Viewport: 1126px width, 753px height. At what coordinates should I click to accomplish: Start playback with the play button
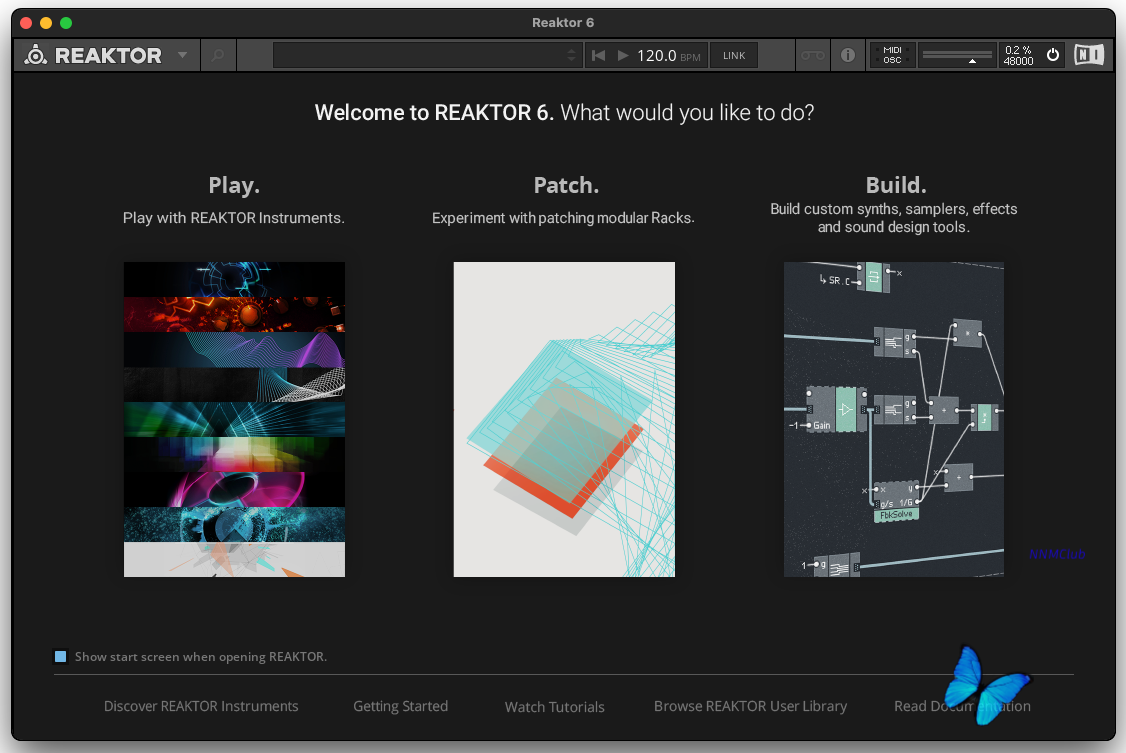click(623, 55)
